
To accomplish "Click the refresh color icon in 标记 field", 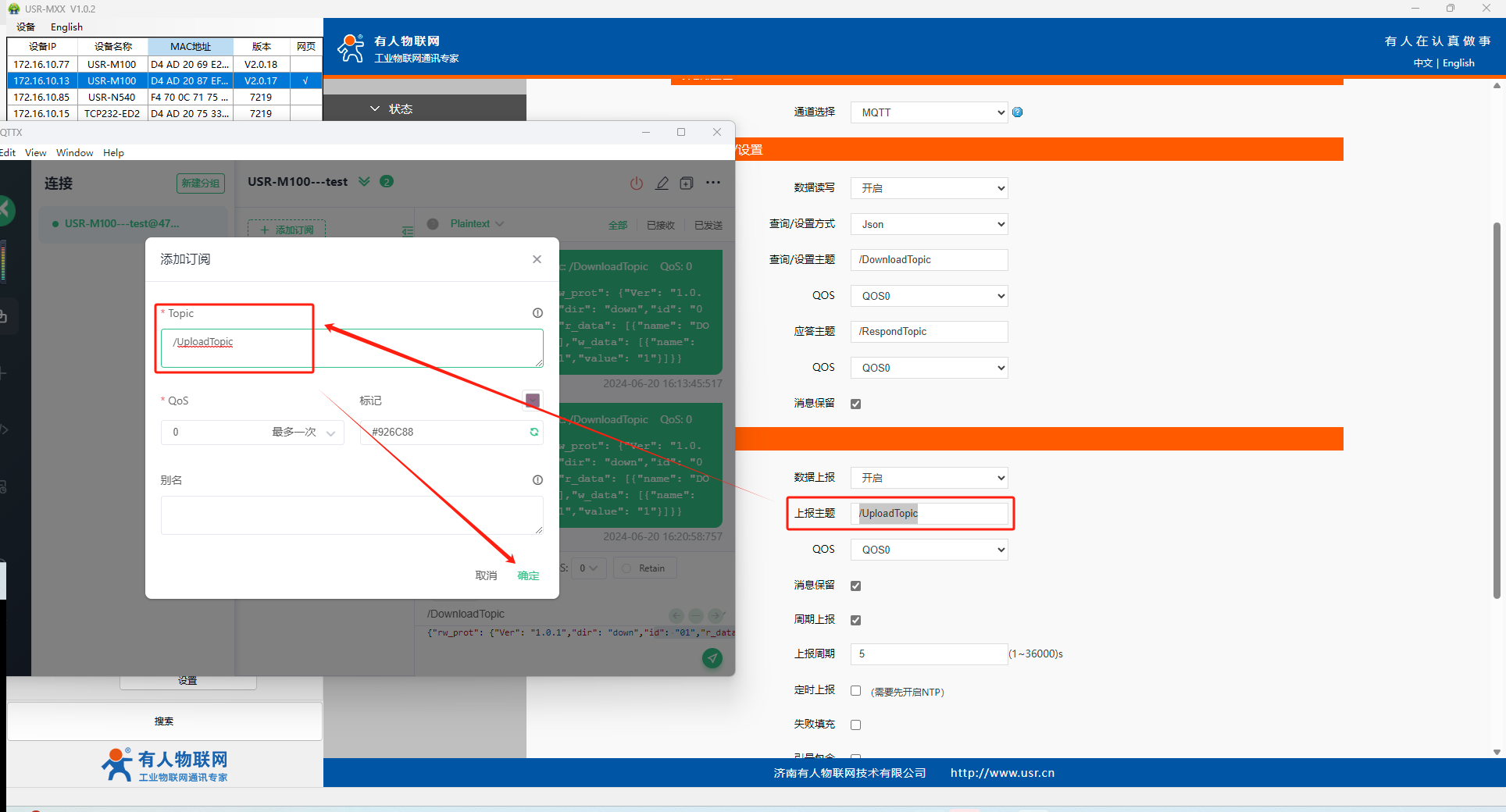I will [x=534, y=432].
